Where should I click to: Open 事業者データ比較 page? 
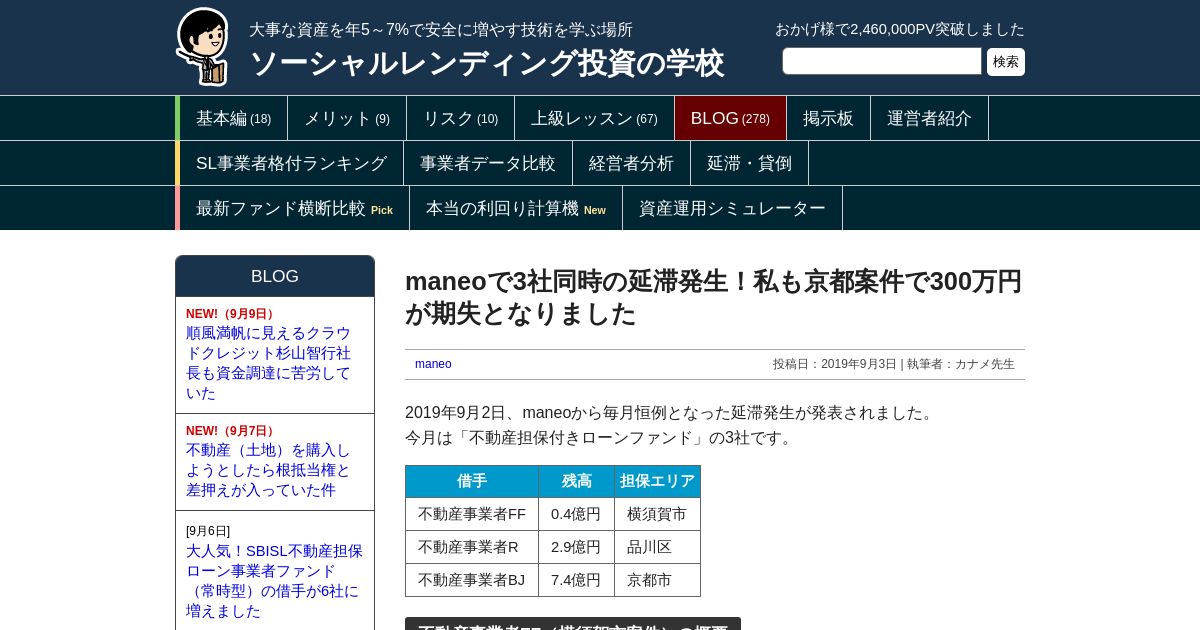488,163
